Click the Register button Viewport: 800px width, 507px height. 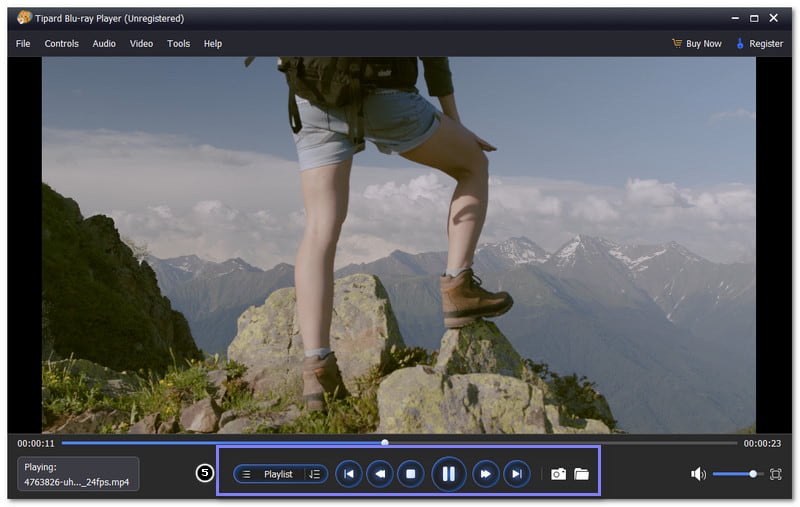(766, 44)
